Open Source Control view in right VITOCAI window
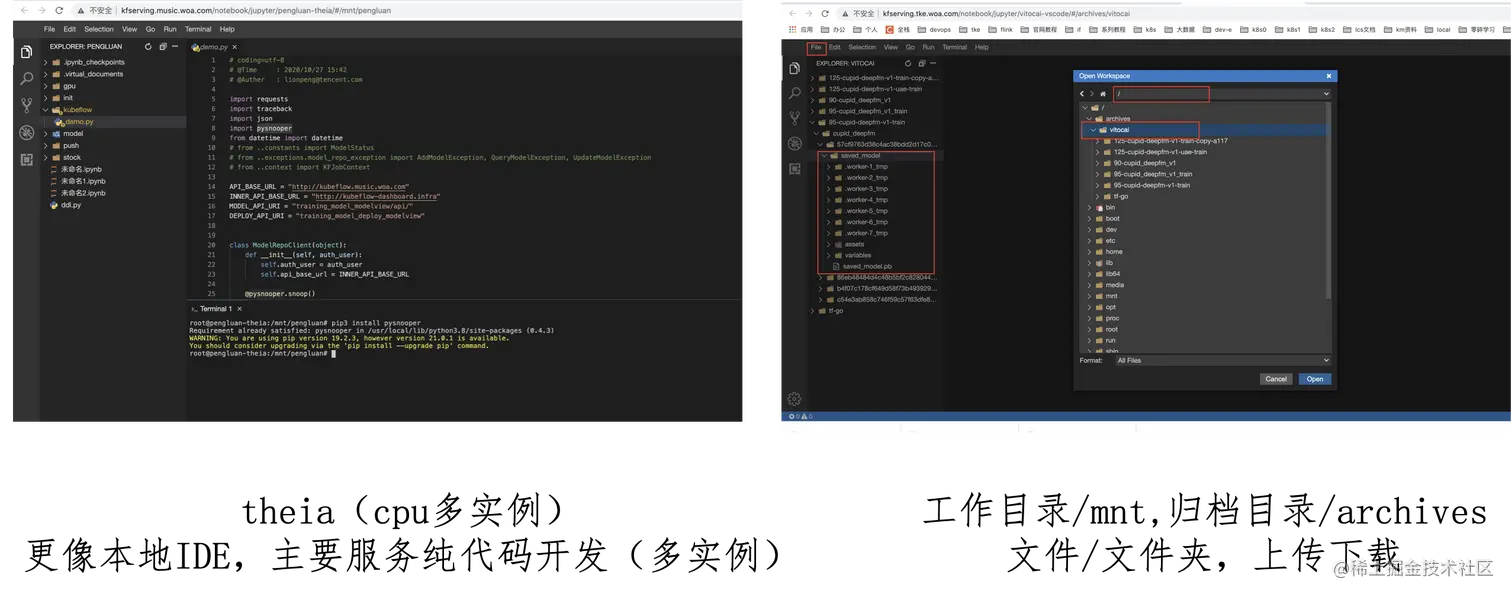The image size is (1512, 597). click(x=794, y=118)
